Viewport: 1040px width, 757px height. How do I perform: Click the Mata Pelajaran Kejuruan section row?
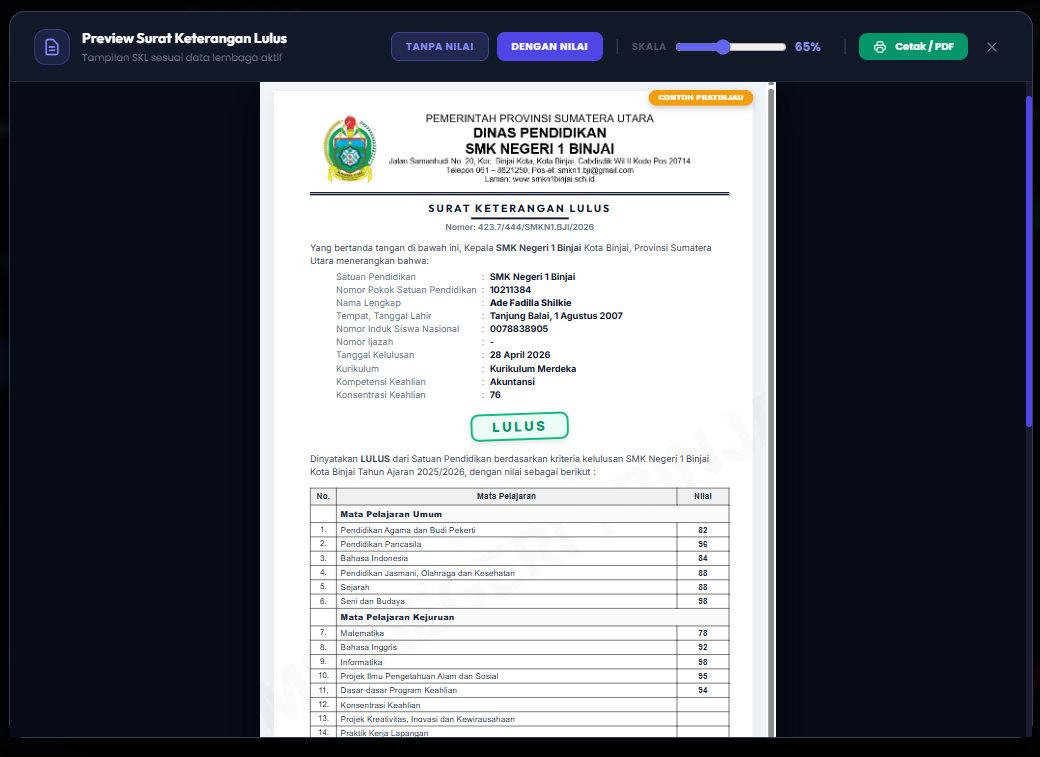519,617
